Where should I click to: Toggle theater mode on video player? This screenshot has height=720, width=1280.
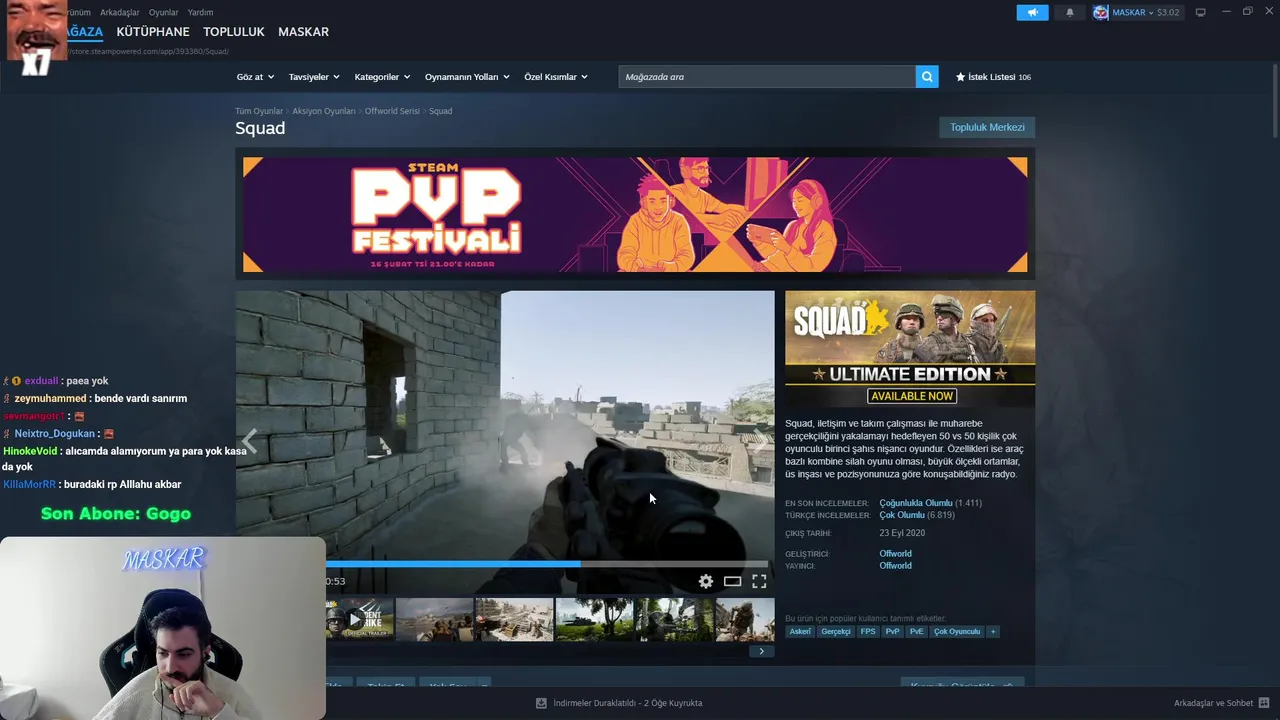click(x=732, y=581)
